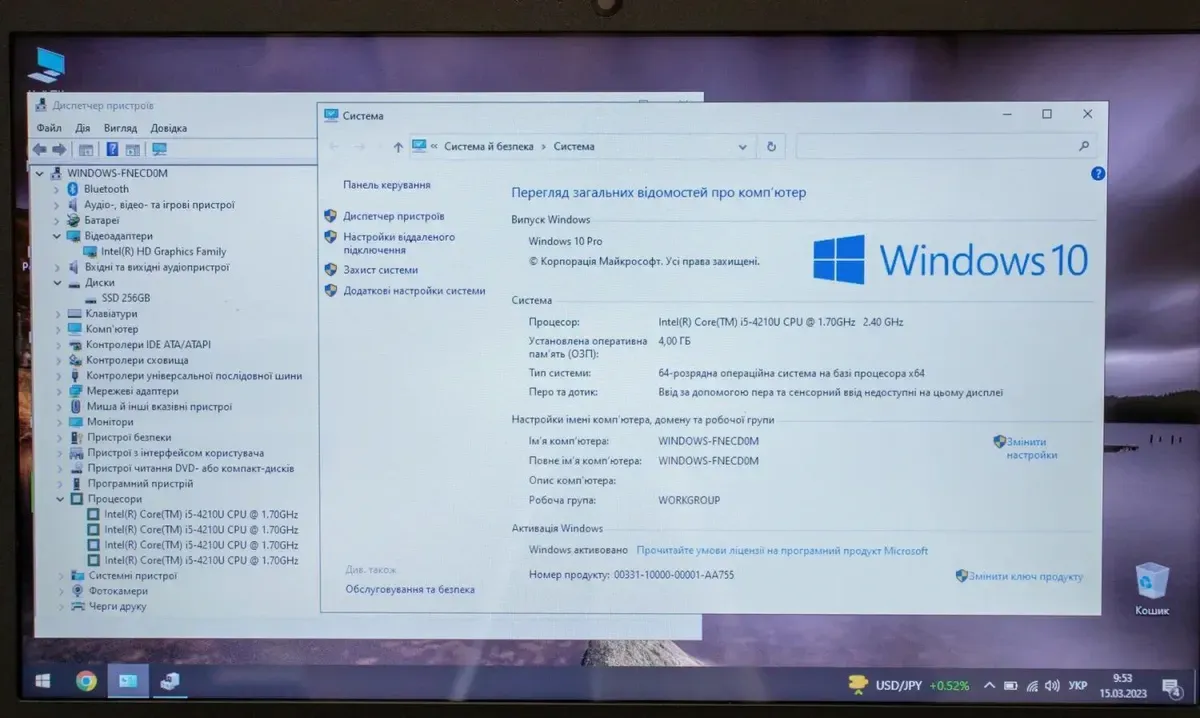Click the Windows Start button
Viewport: 1200px width, 718px height.
[43, 681]
